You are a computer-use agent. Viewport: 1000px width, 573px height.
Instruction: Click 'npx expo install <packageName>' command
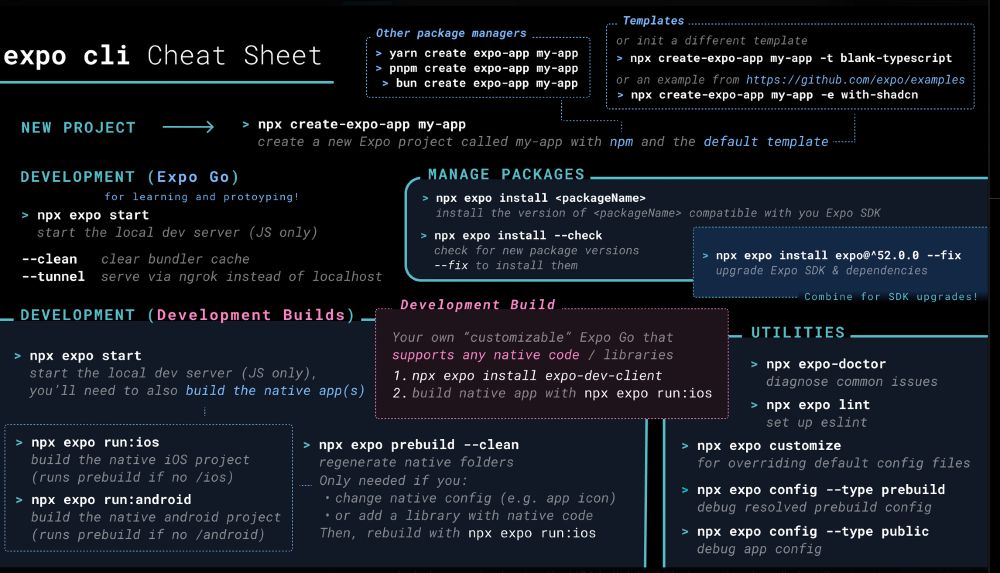(x=540, y=198)
